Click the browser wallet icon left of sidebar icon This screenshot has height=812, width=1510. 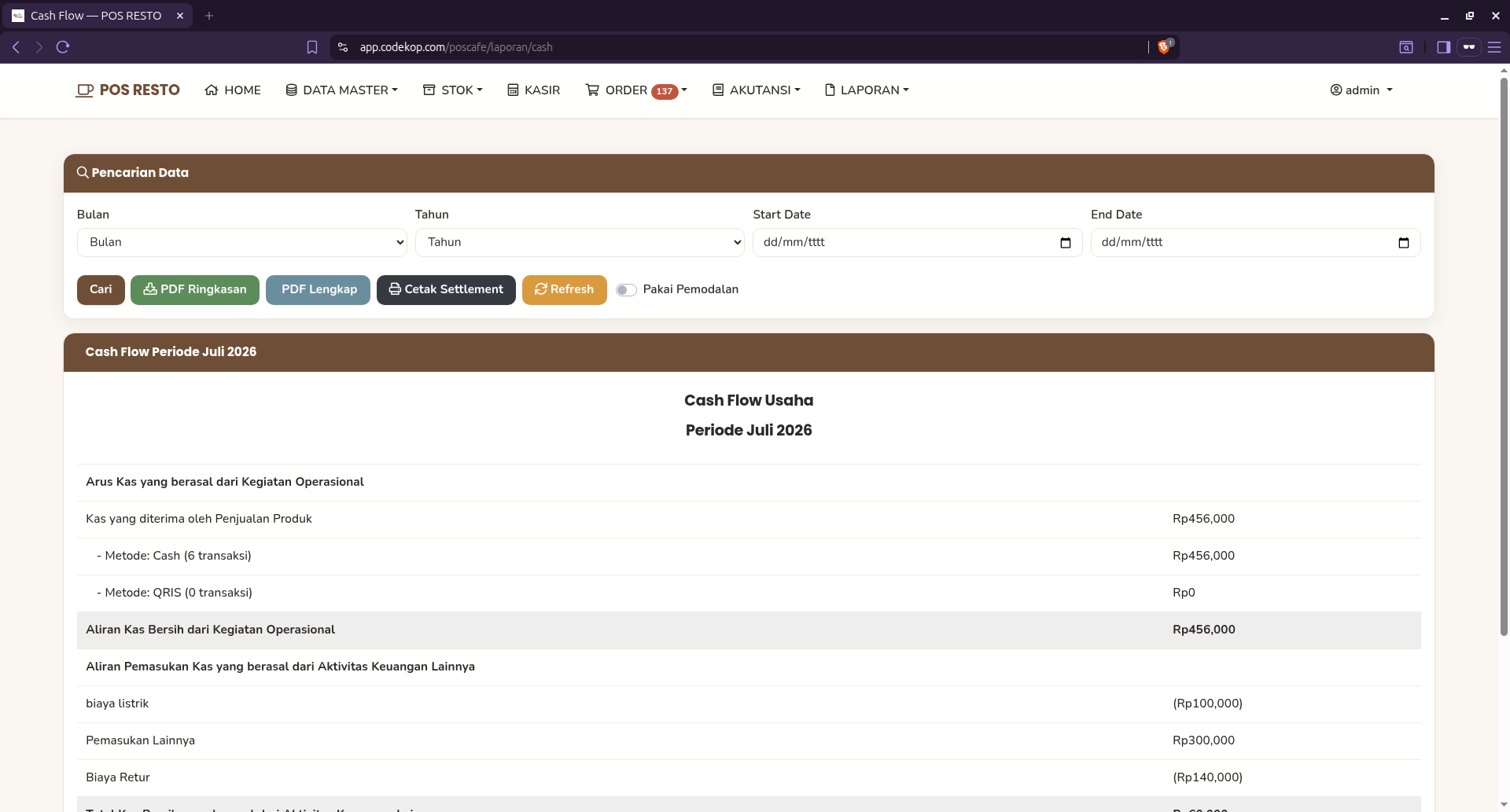(1406, 47)
